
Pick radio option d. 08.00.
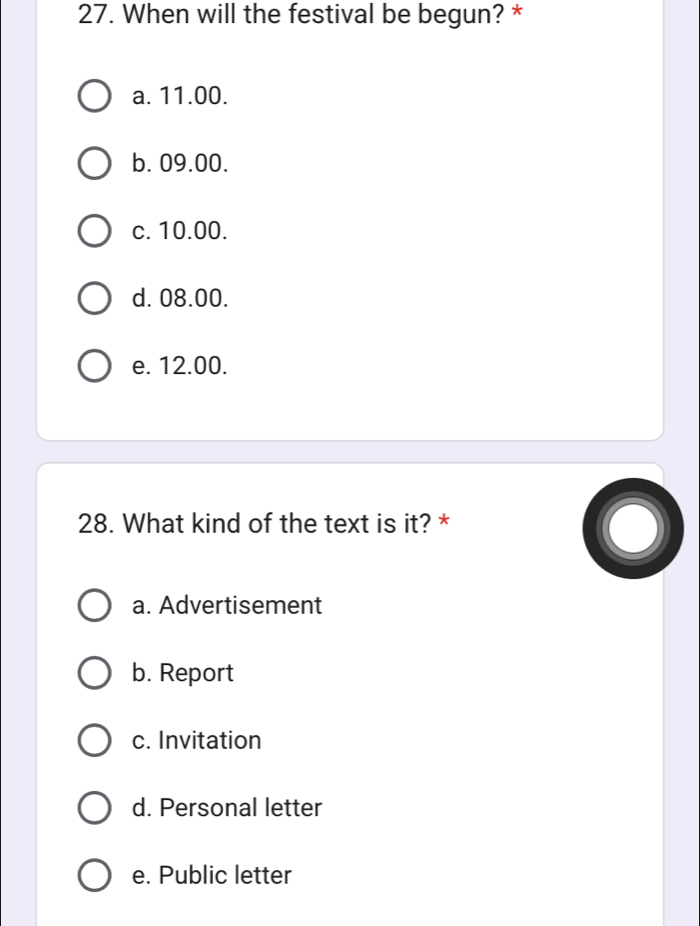point(95,298)
